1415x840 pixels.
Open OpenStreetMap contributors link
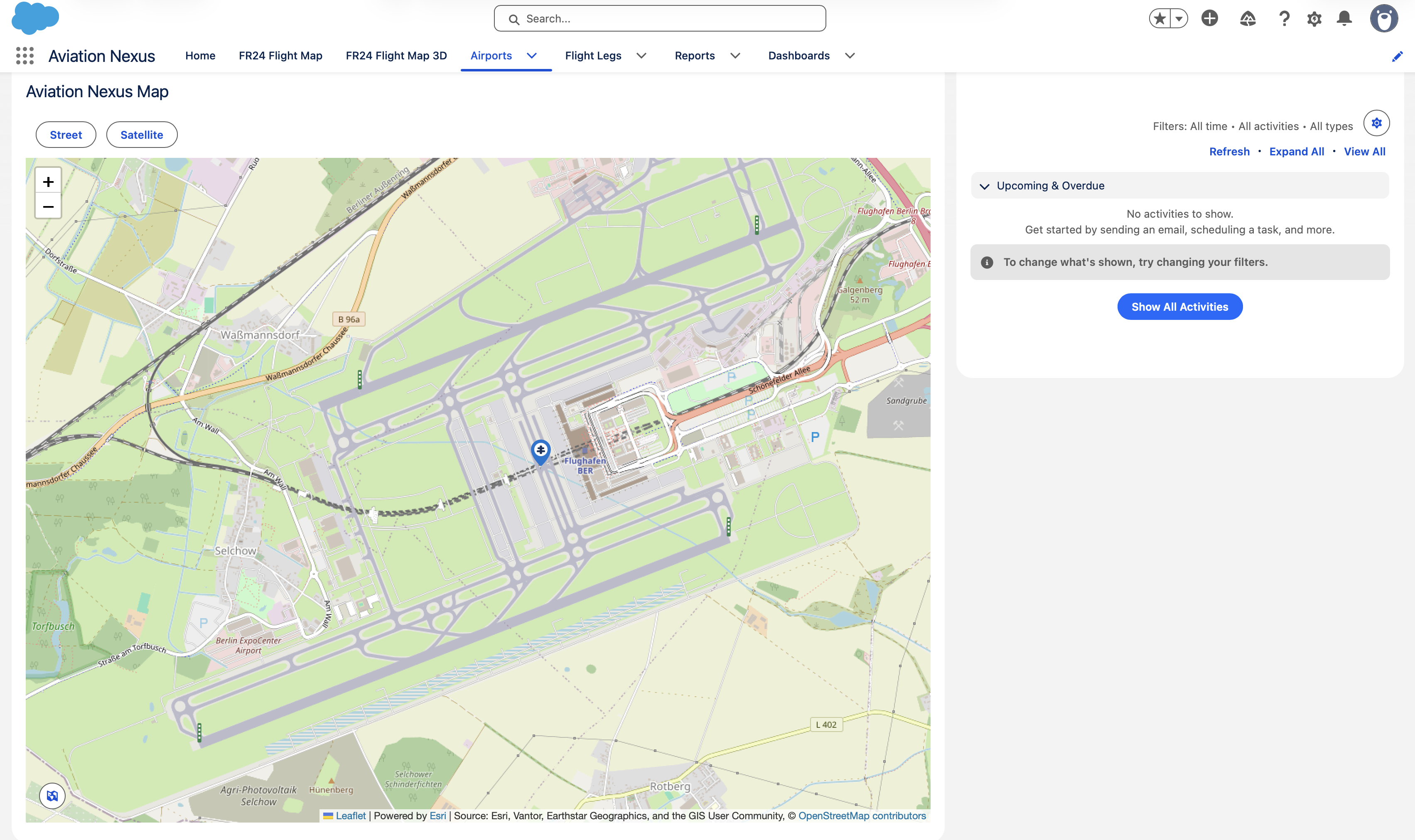tap(862, 815)
